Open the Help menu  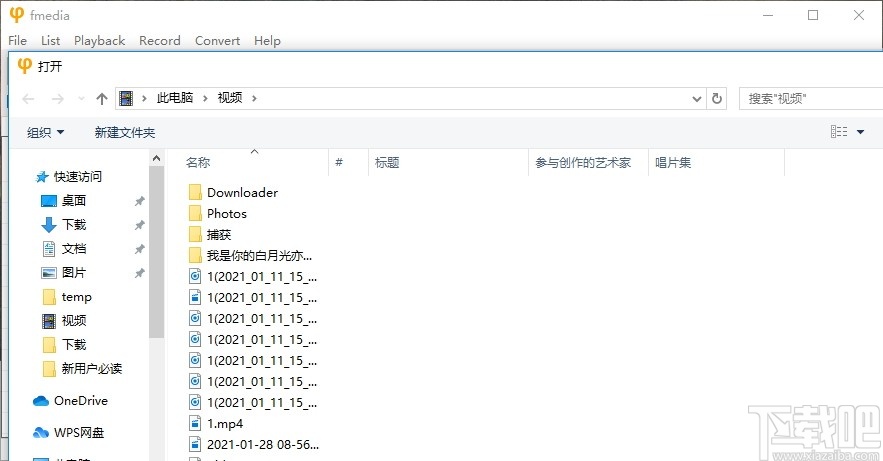click(267, 41)
